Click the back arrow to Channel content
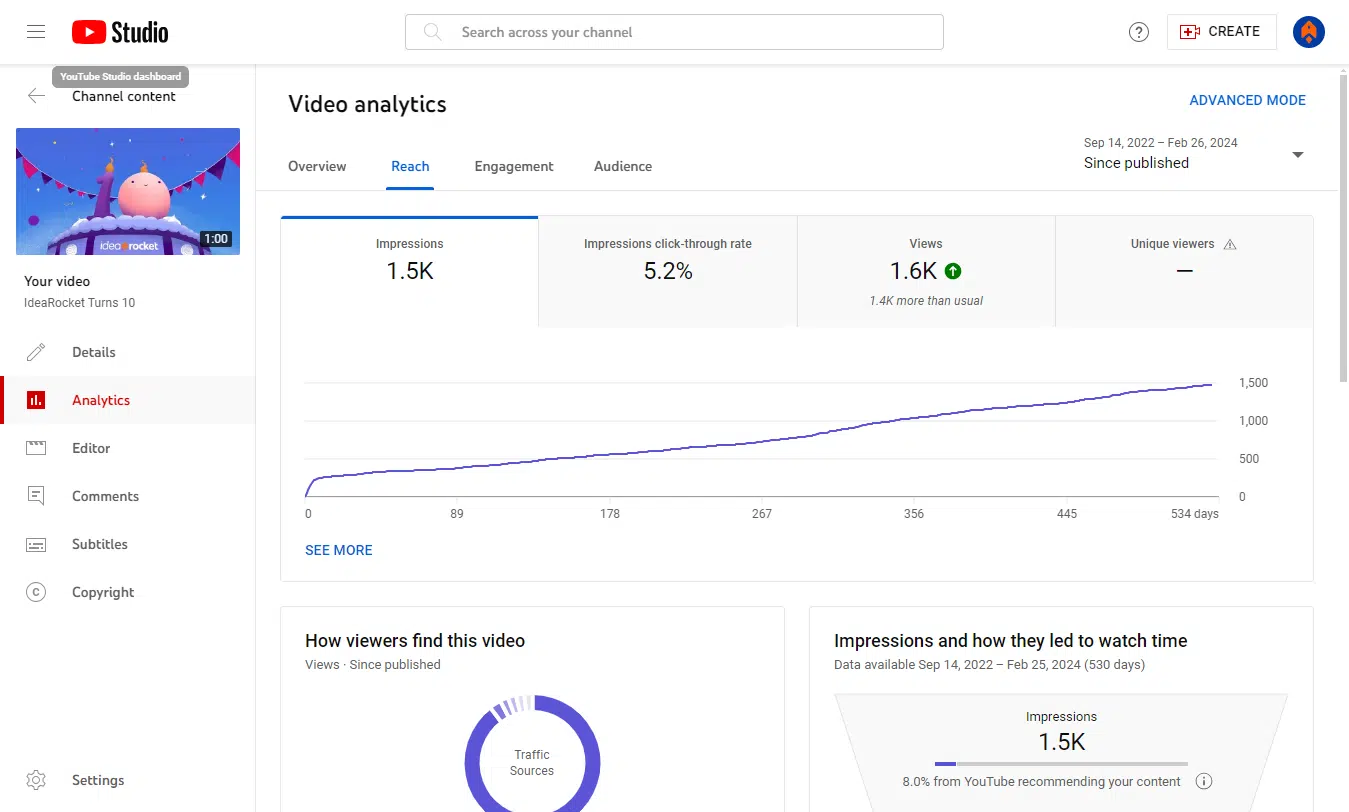This screenshot has width=1349, height=812. (36, 95)
